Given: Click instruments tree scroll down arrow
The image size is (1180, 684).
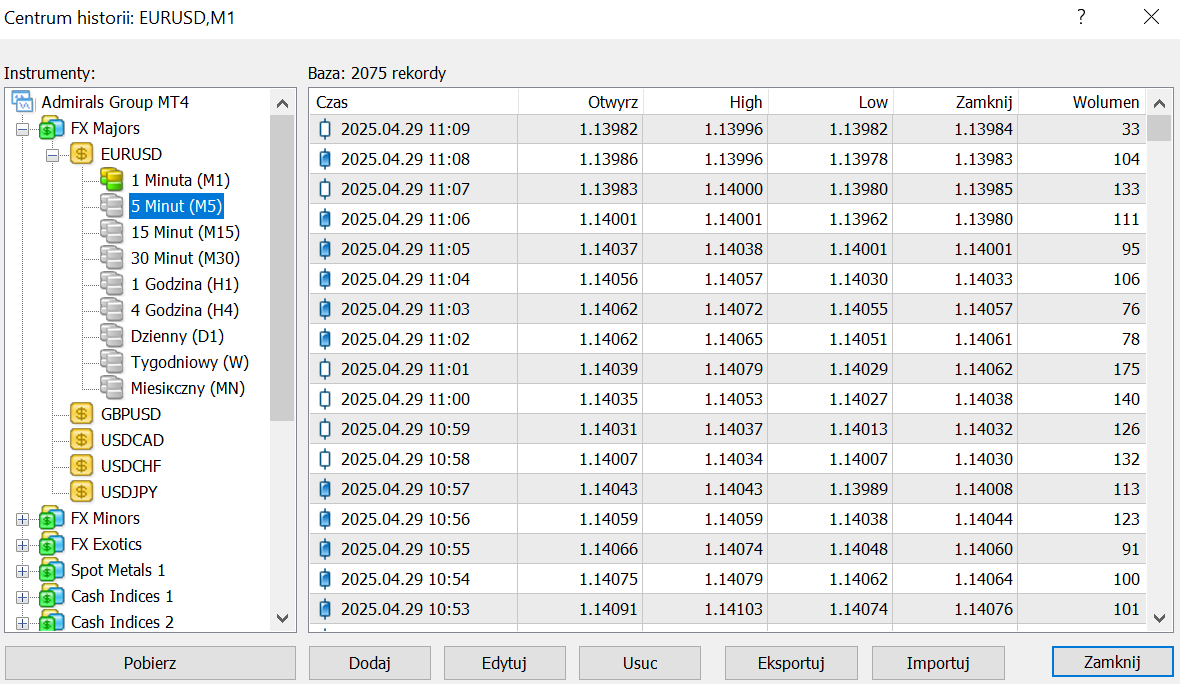Looking at the screenshot, I should click(282, 619).
